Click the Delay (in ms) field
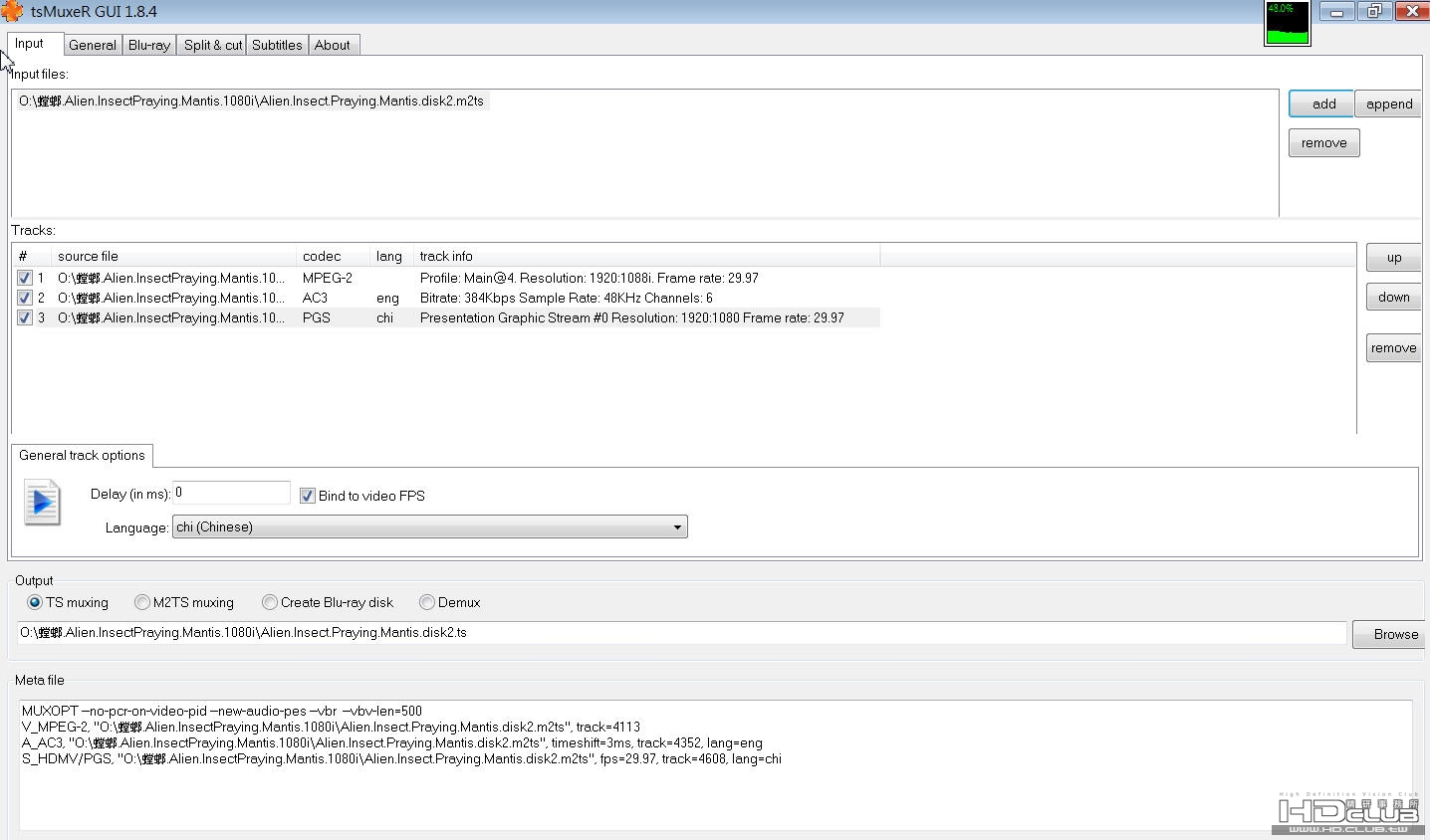 231,493
